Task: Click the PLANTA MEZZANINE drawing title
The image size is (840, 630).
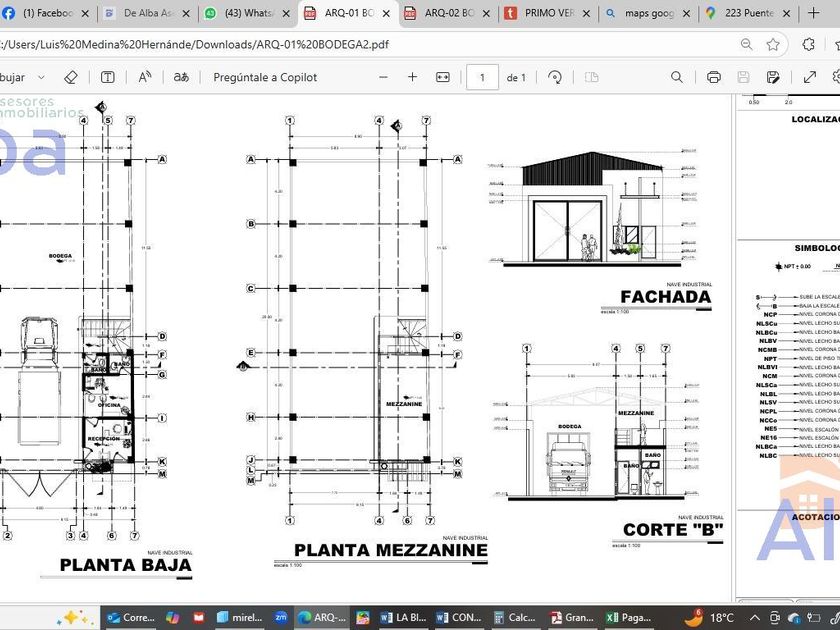Action: [391, 550]
